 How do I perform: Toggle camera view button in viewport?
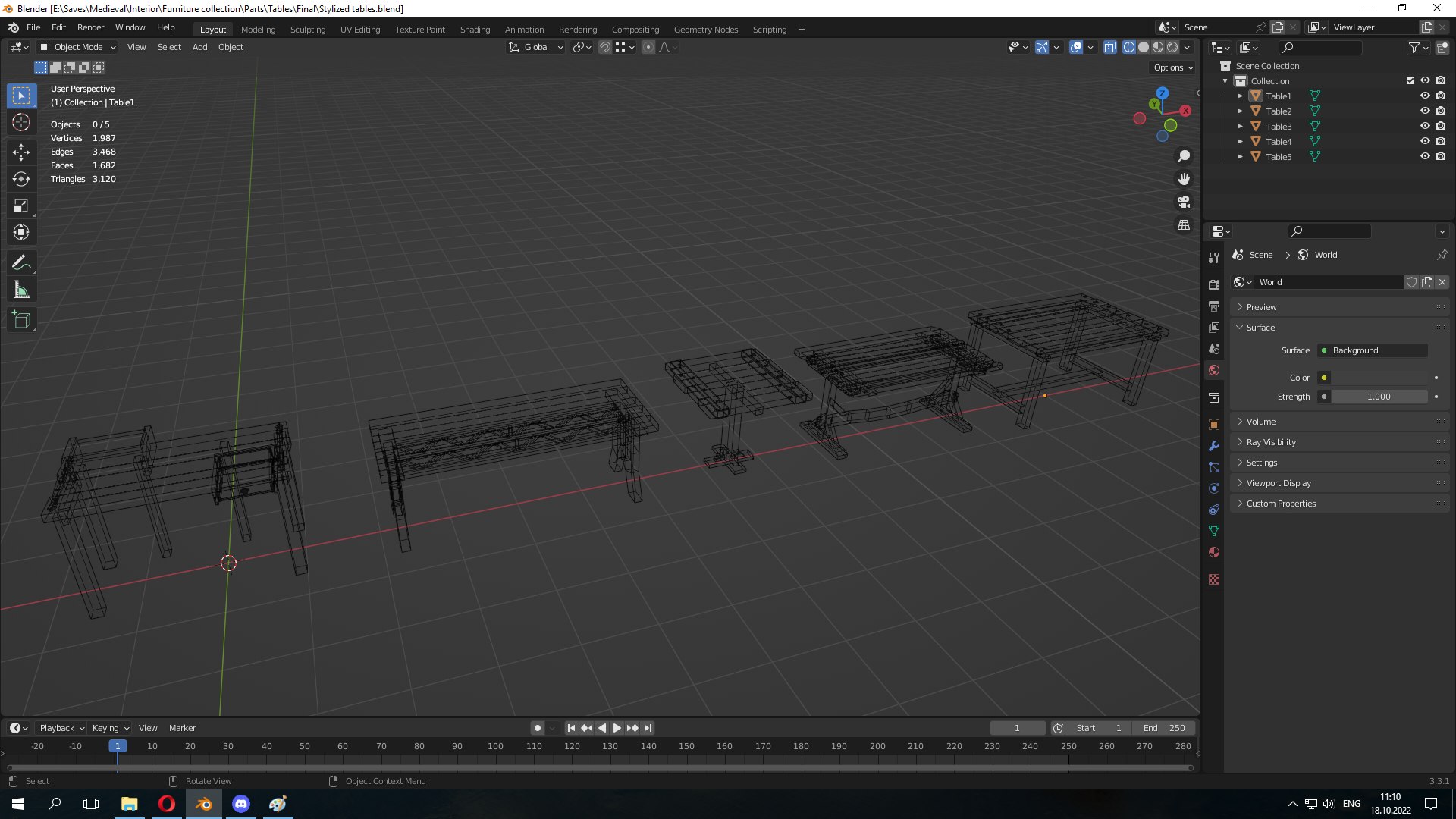(1183, 202)
